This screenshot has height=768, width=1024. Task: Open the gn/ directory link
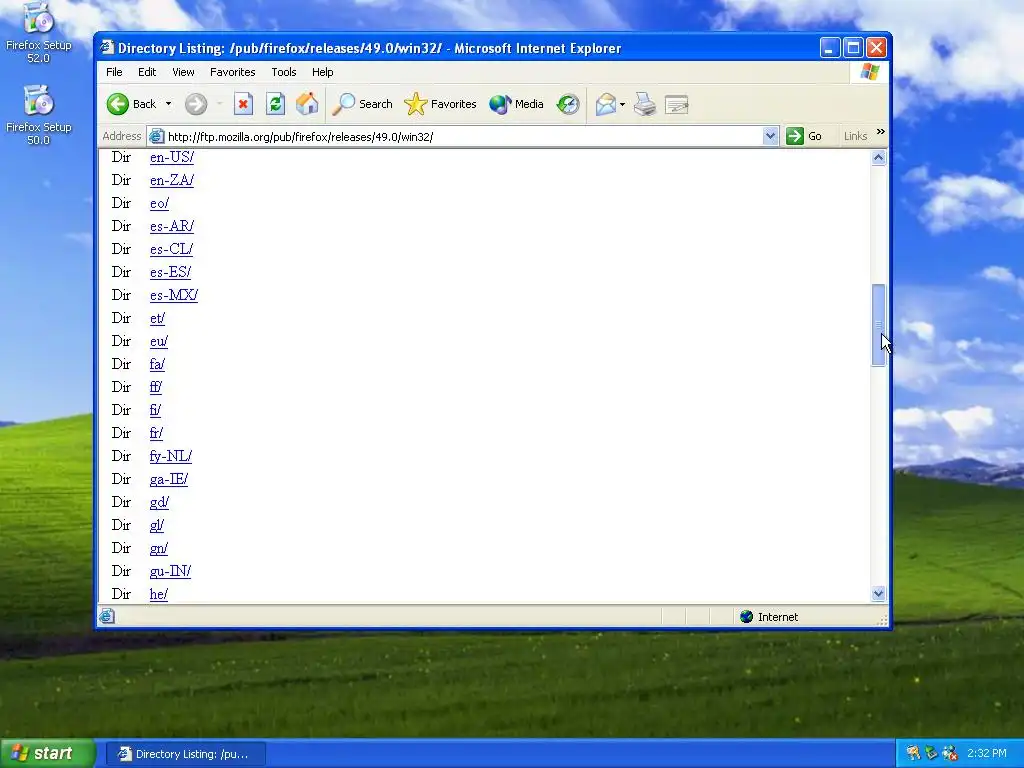pos(159,548)
